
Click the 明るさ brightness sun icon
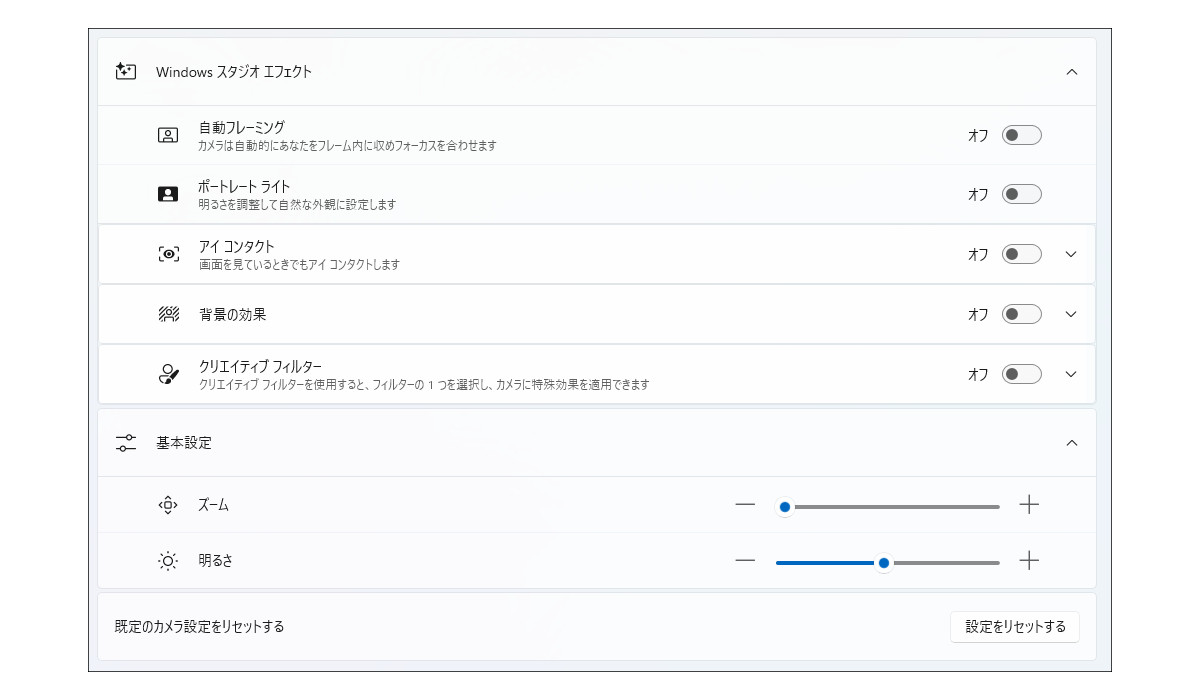pyautogui.click(x=167, y=561)
